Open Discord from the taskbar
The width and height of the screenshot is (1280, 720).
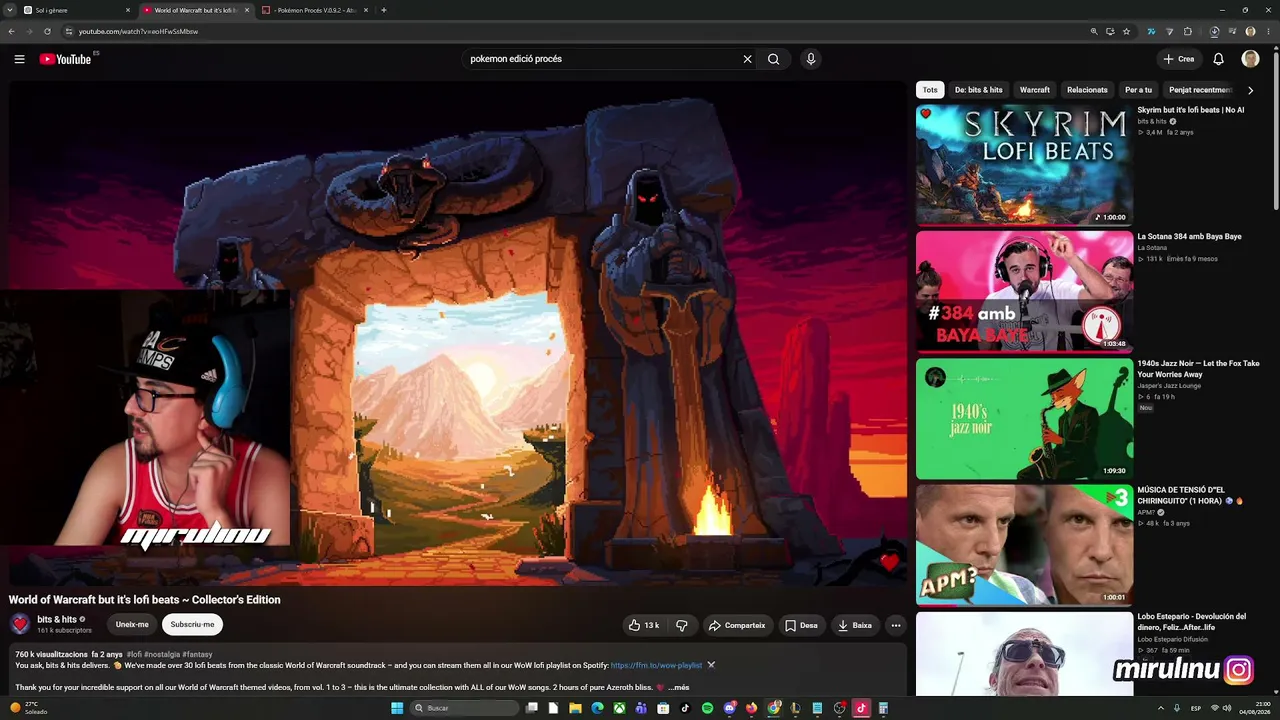[729, 708]
